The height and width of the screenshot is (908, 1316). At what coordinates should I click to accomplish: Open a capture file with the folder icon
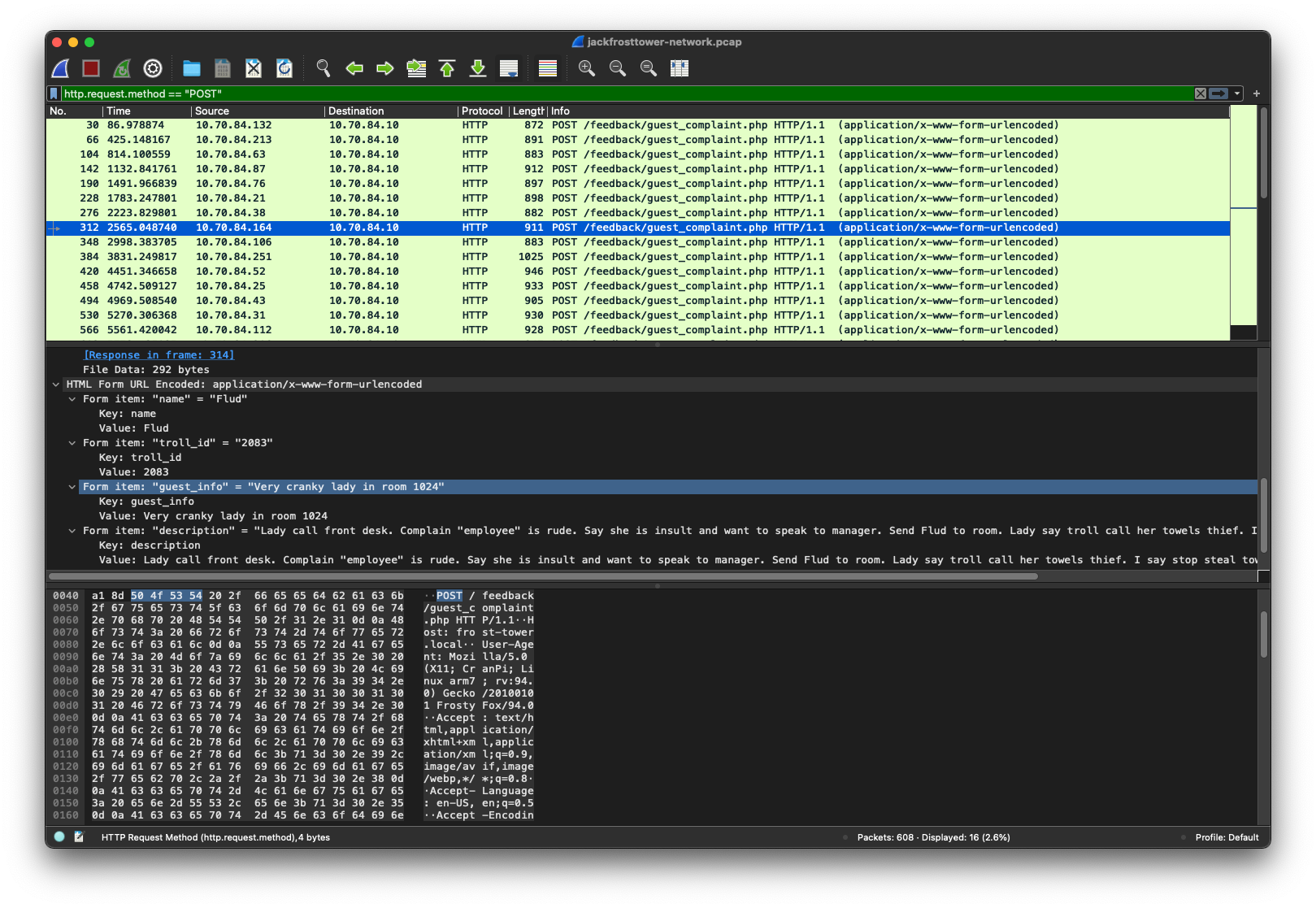click(192, 69)
